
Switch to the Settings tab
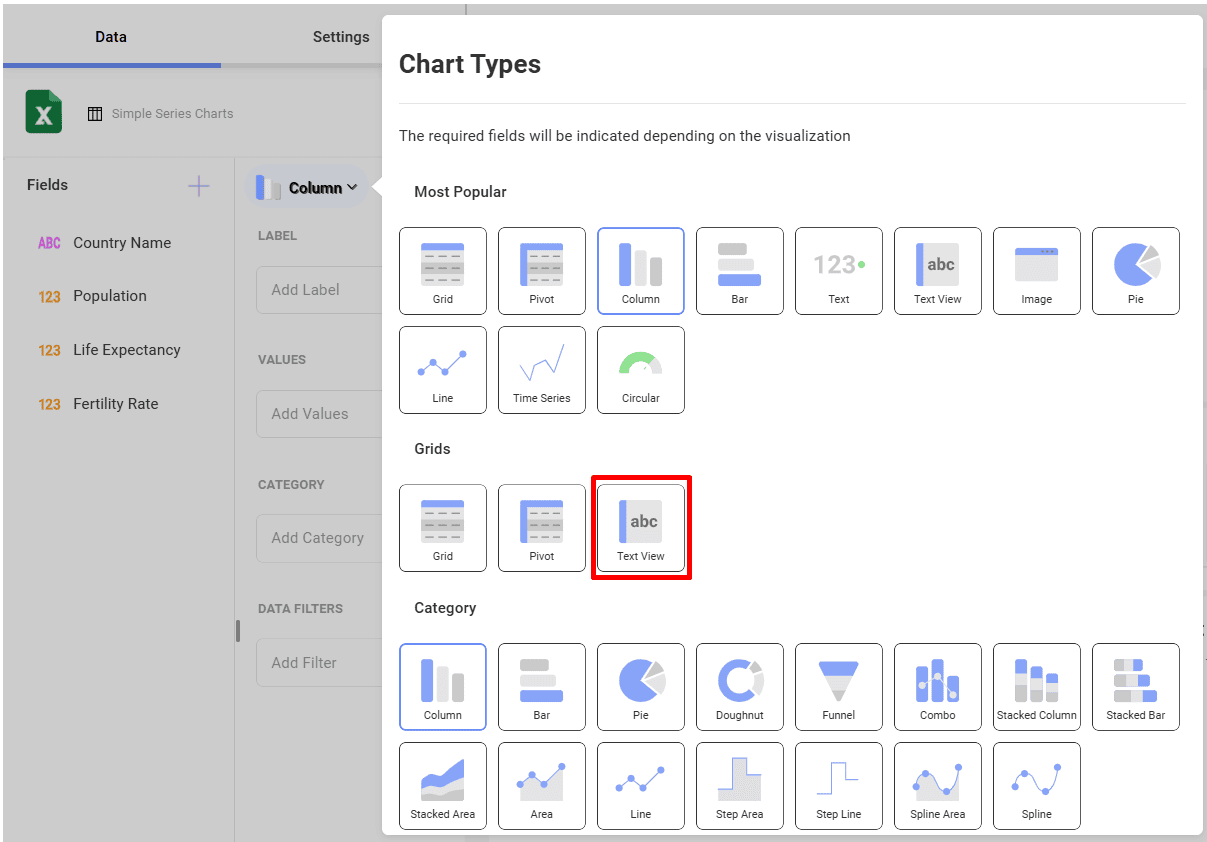click(x=341, y=37)
